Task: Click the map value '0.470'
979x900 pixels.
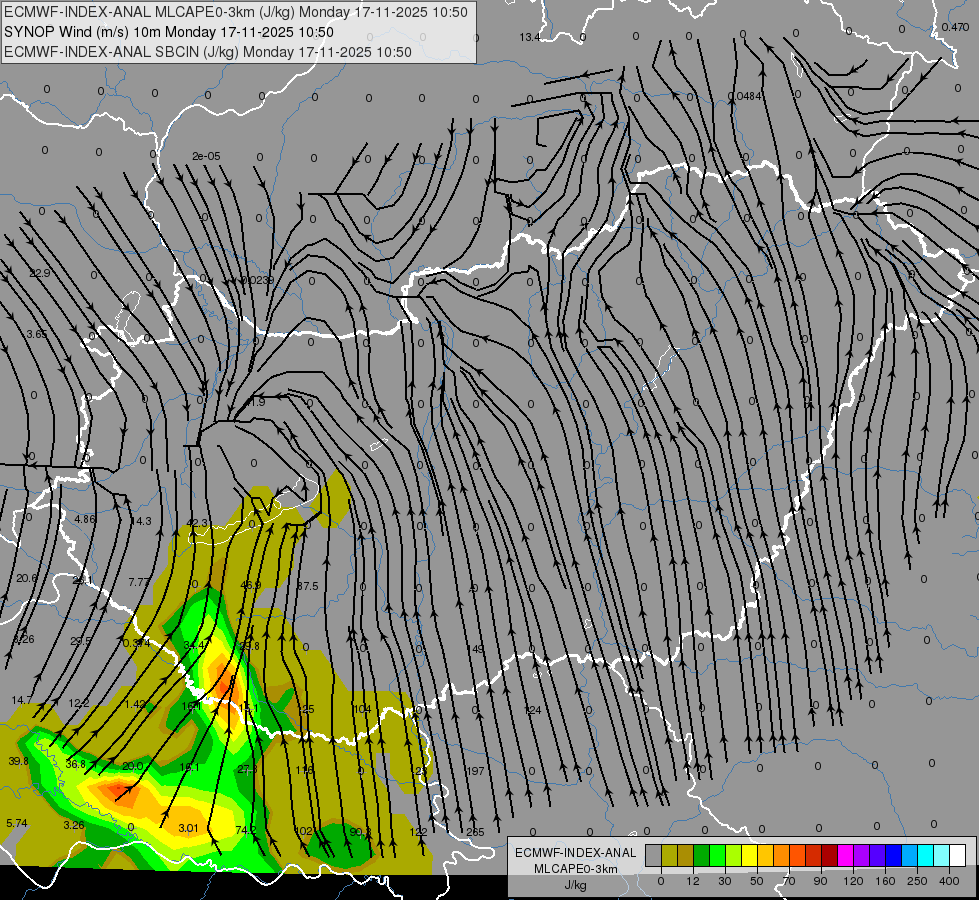Action: click(x=955, y=27)
